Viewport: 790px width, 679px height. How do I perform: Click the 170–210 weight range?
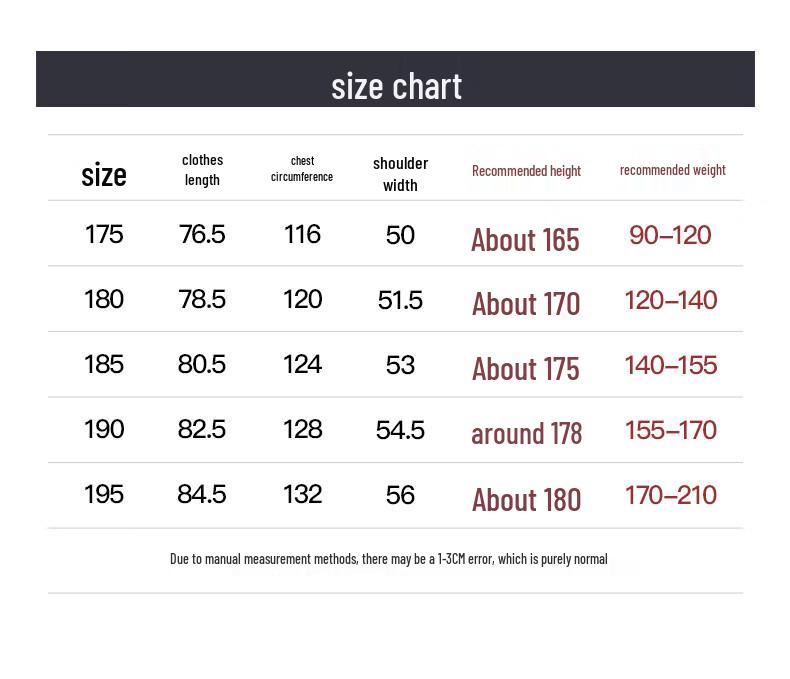[670, 495]
